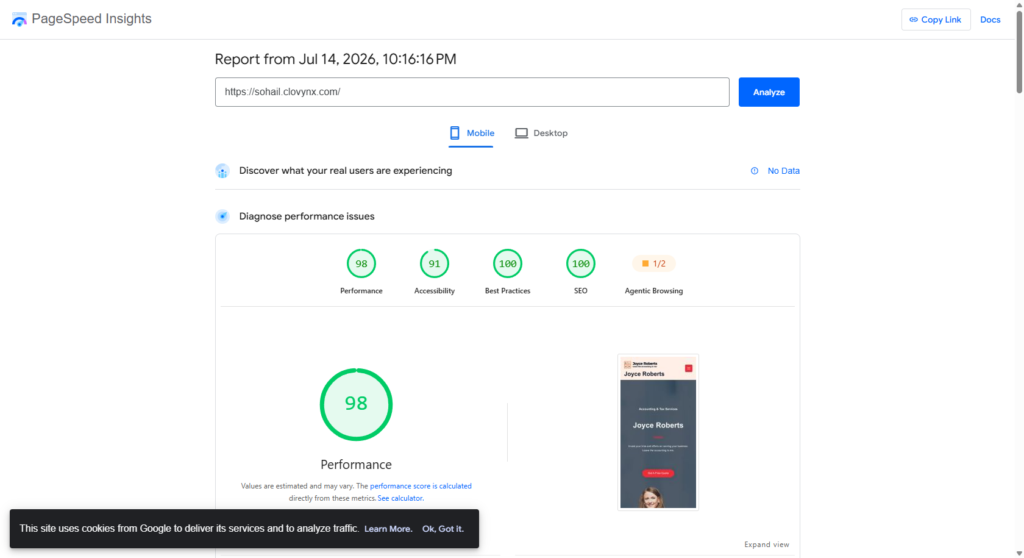Select the Best Practices 100 gauge
Viewport: 1024px width, 558px height.
[507, 264]
